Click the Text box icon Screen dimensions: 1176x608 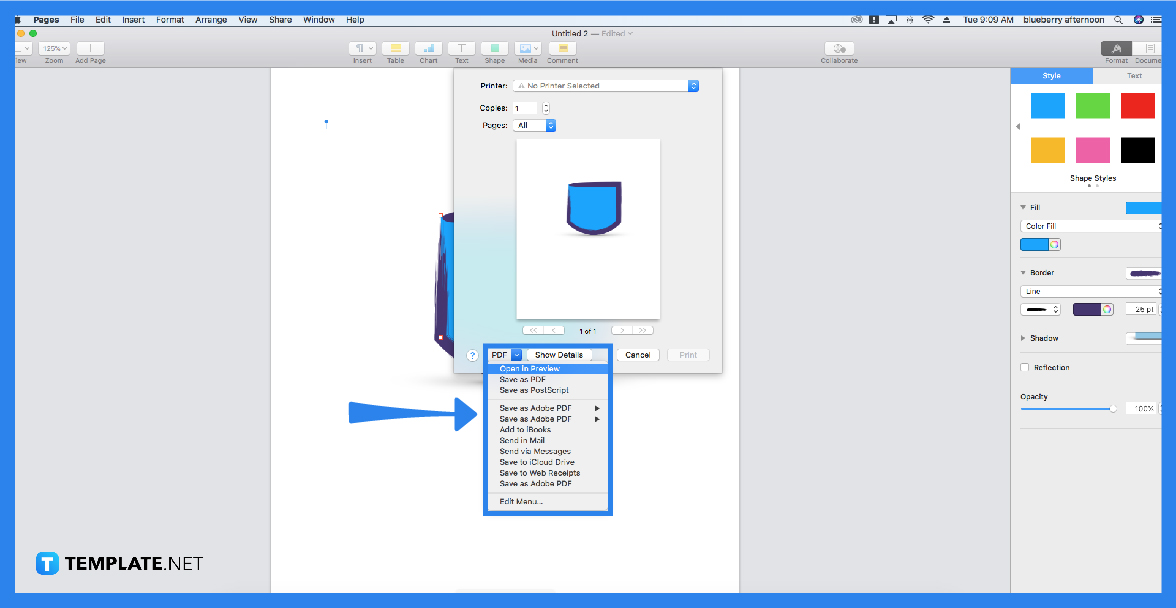coord(461,47)
